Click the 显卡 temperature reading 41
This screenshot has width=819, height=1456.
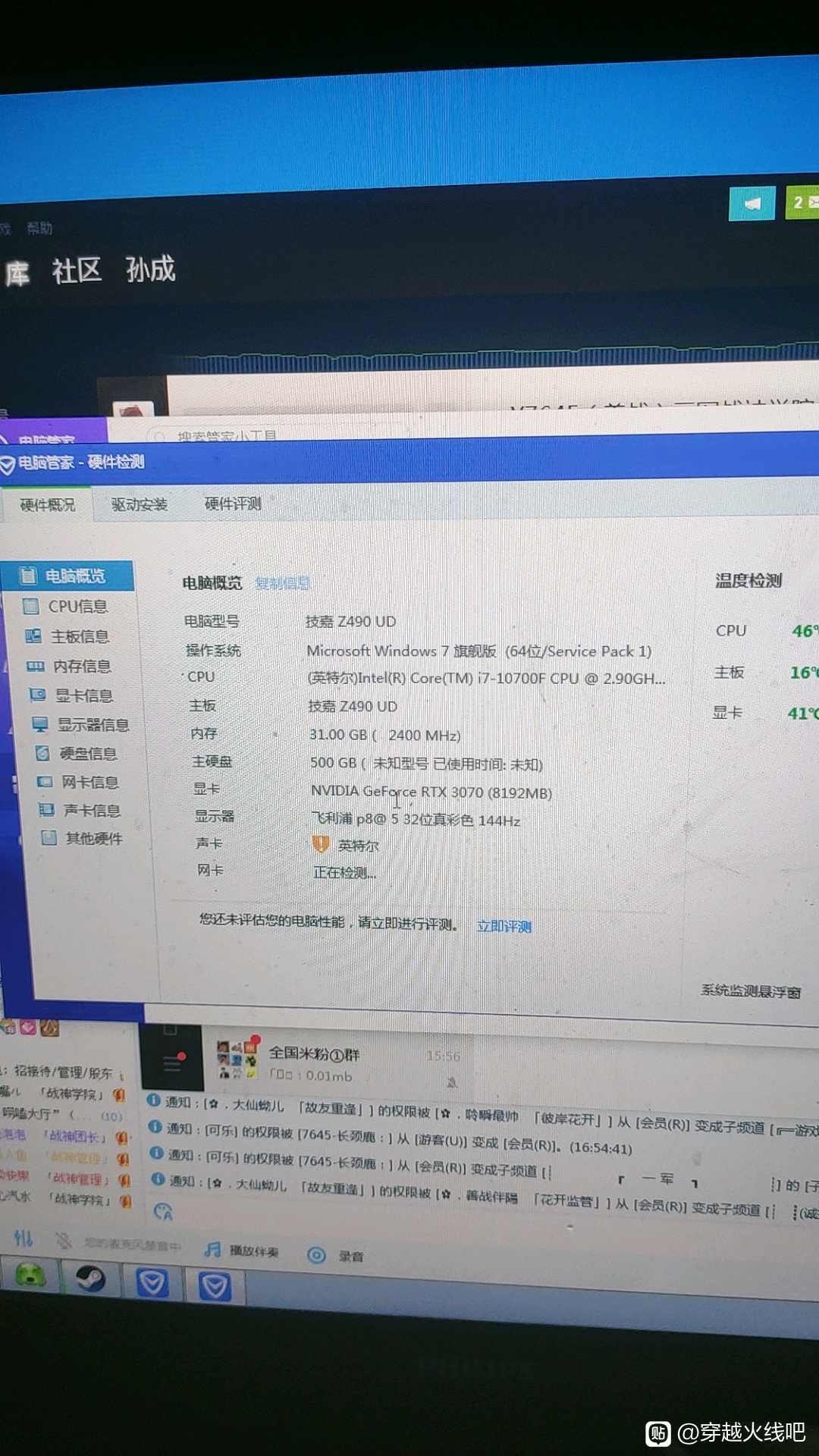(x=802, y=714)
